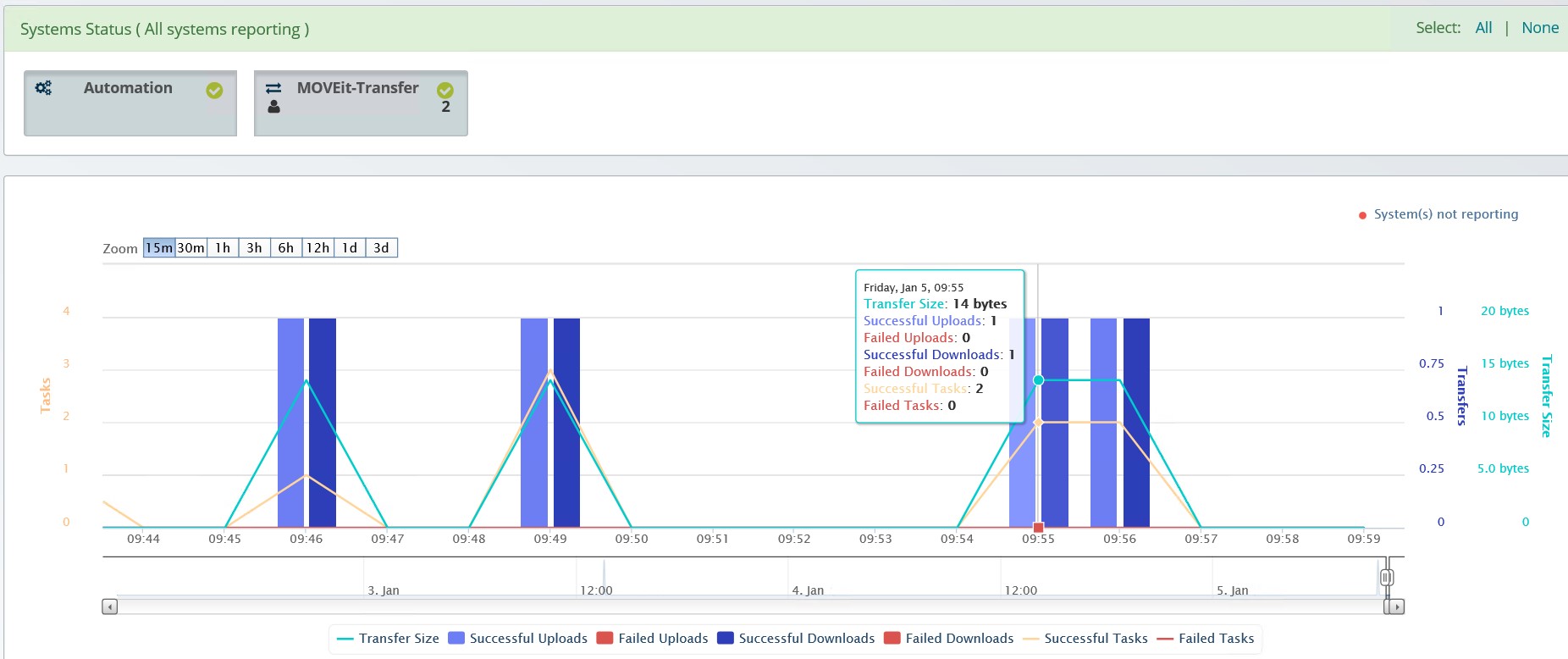This screenshot has width=1568, height=659.
Task: Select the Automation system tile
Action: coord(130,103)
